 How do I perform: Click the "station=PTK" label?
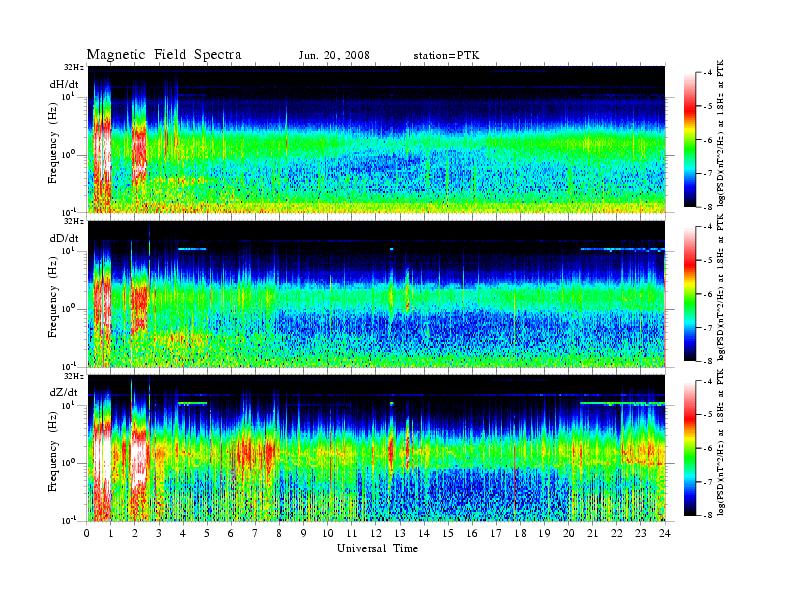[x=446, y=56]
